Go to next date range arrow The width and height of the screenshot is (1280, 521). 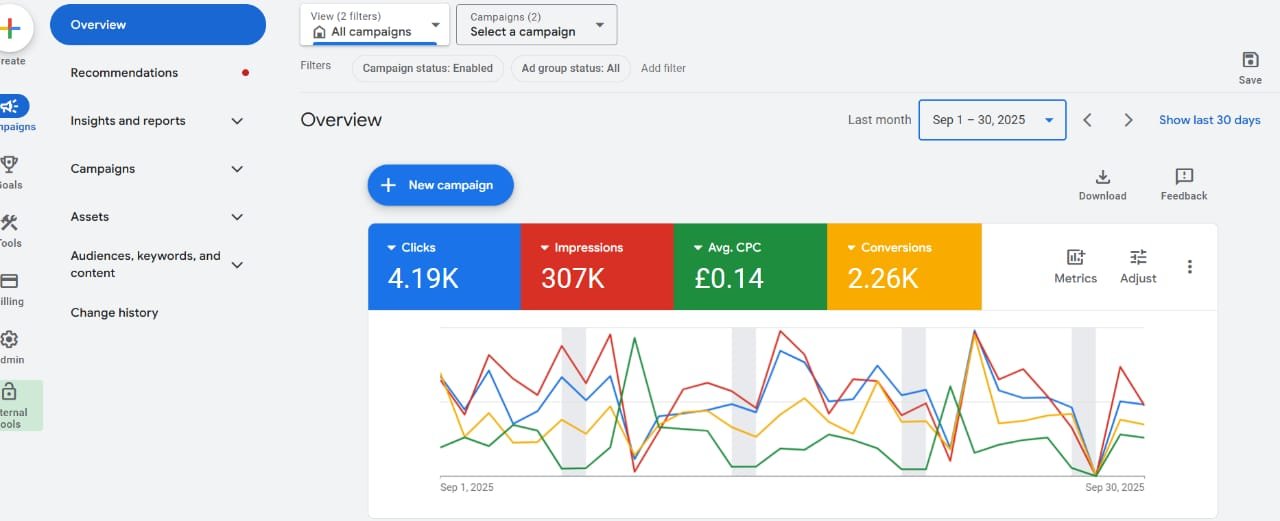[1128, 120]
